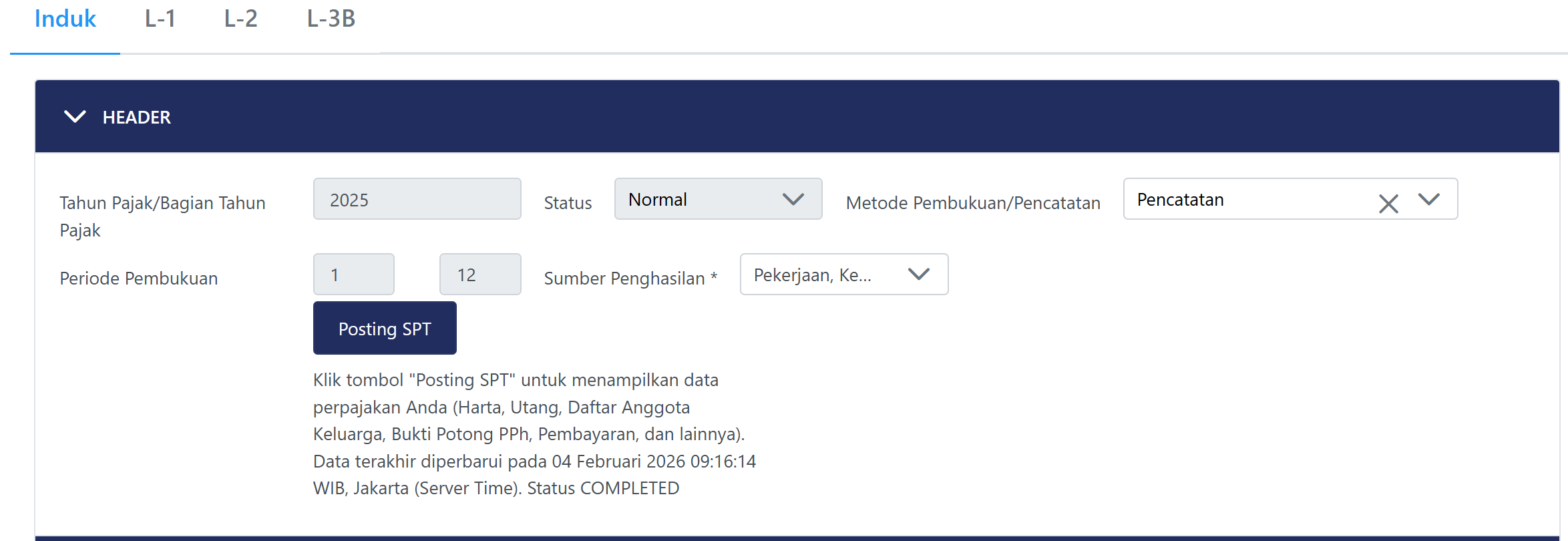Open the L-1 tab
Image resolution: width=1568 pixels, height=541 pixels.
pyautogui.click(x=160, y=19)
